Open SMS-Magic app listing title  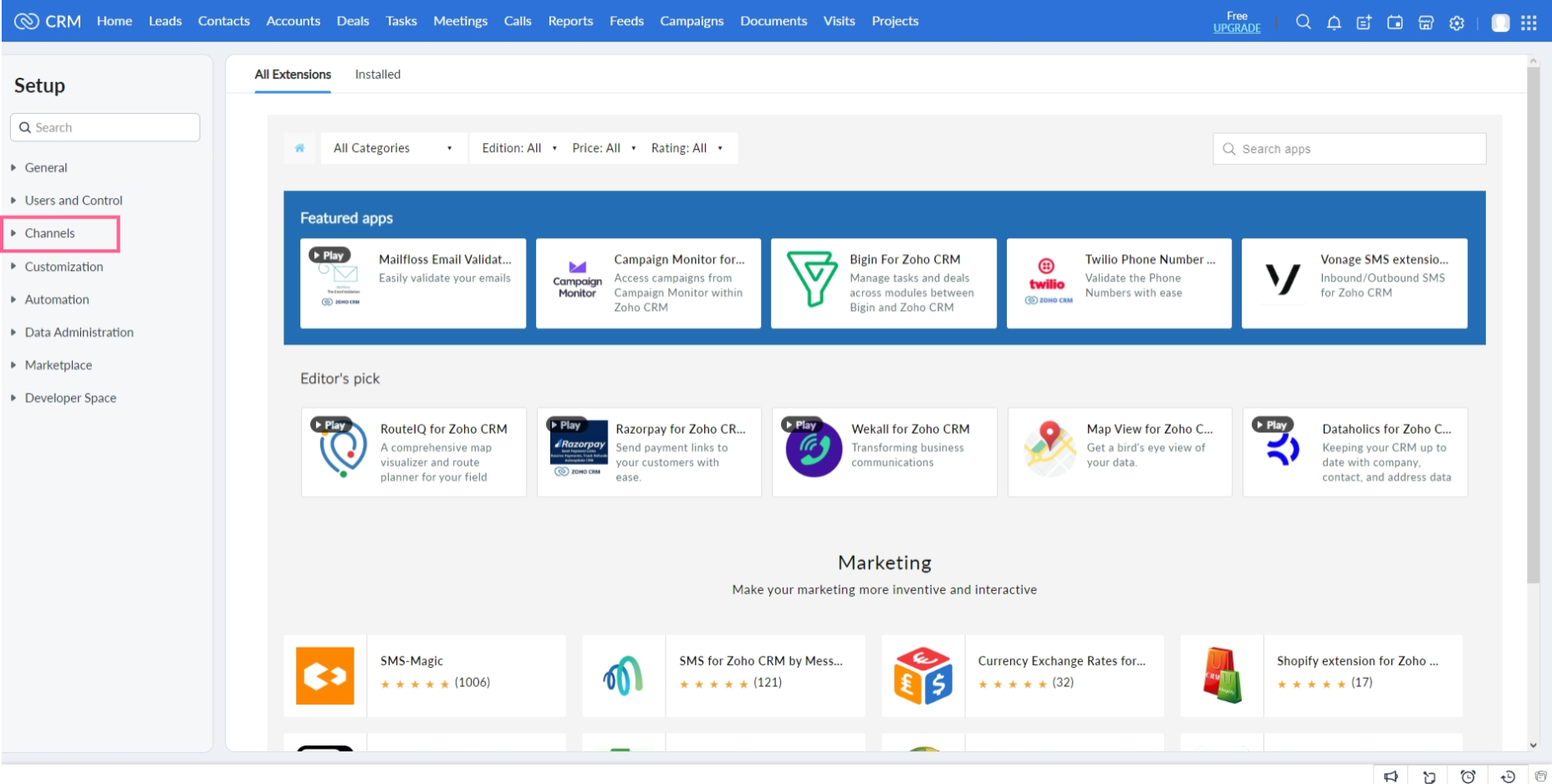411,661
